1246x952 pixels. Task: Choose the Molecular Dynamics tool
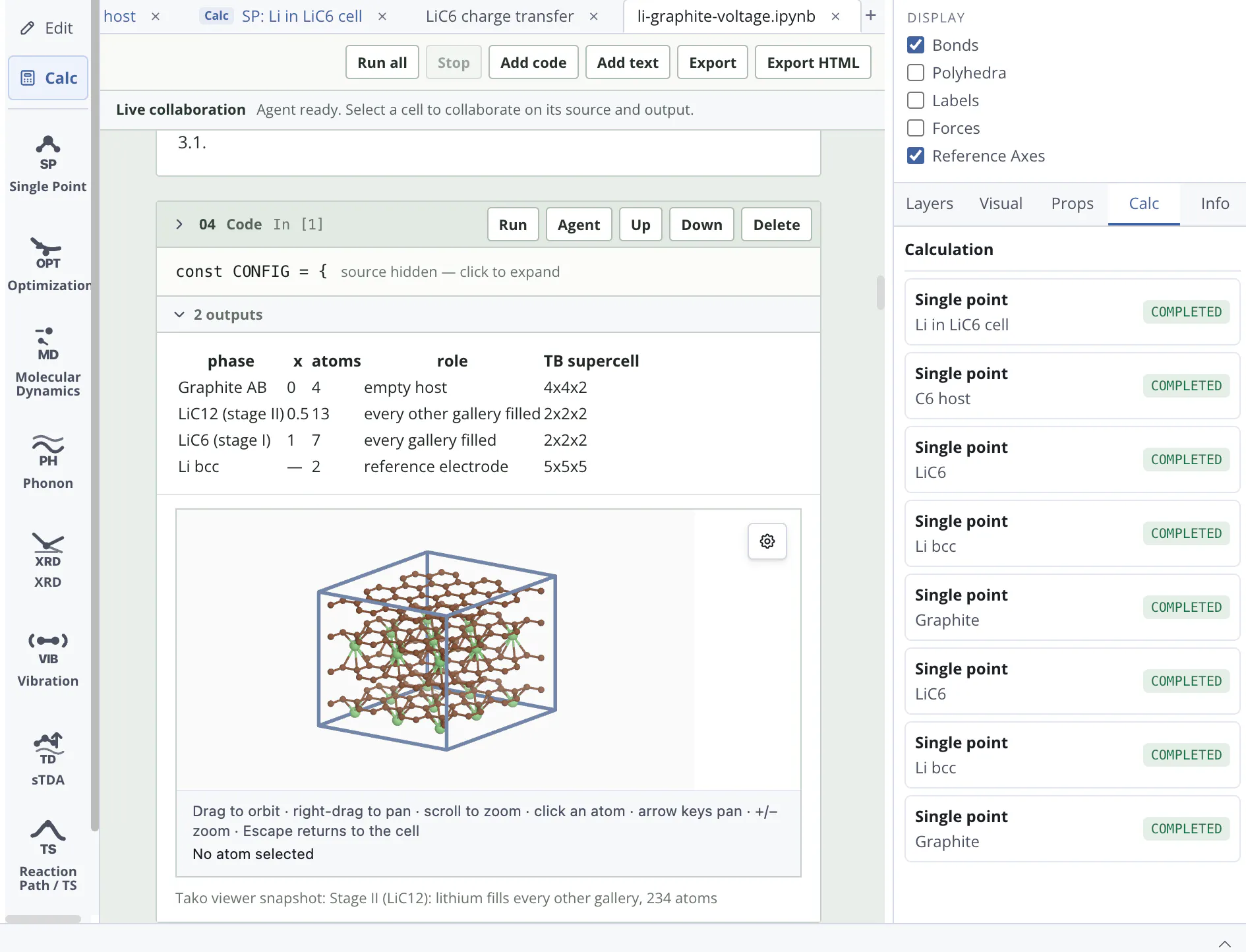click(47, 361)
